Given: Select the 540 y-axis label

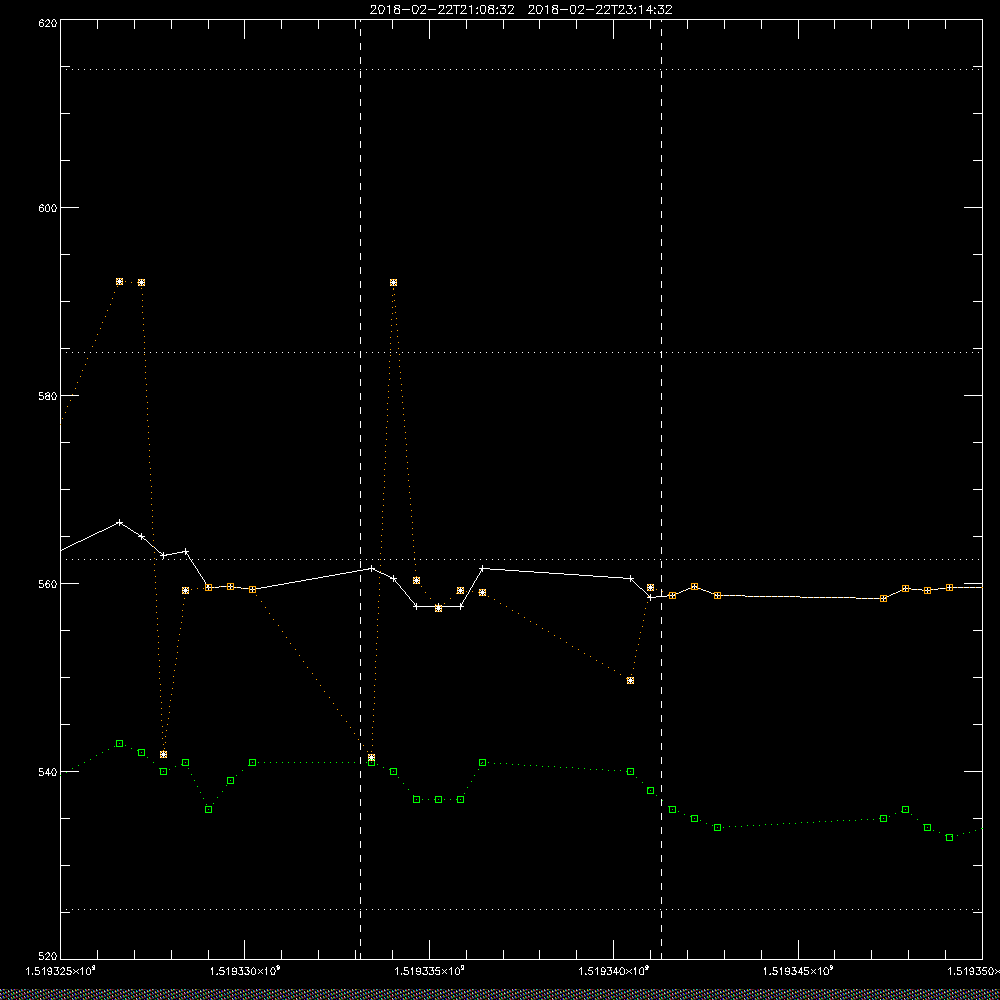Looking at the screenshot, I should [48, 772].
